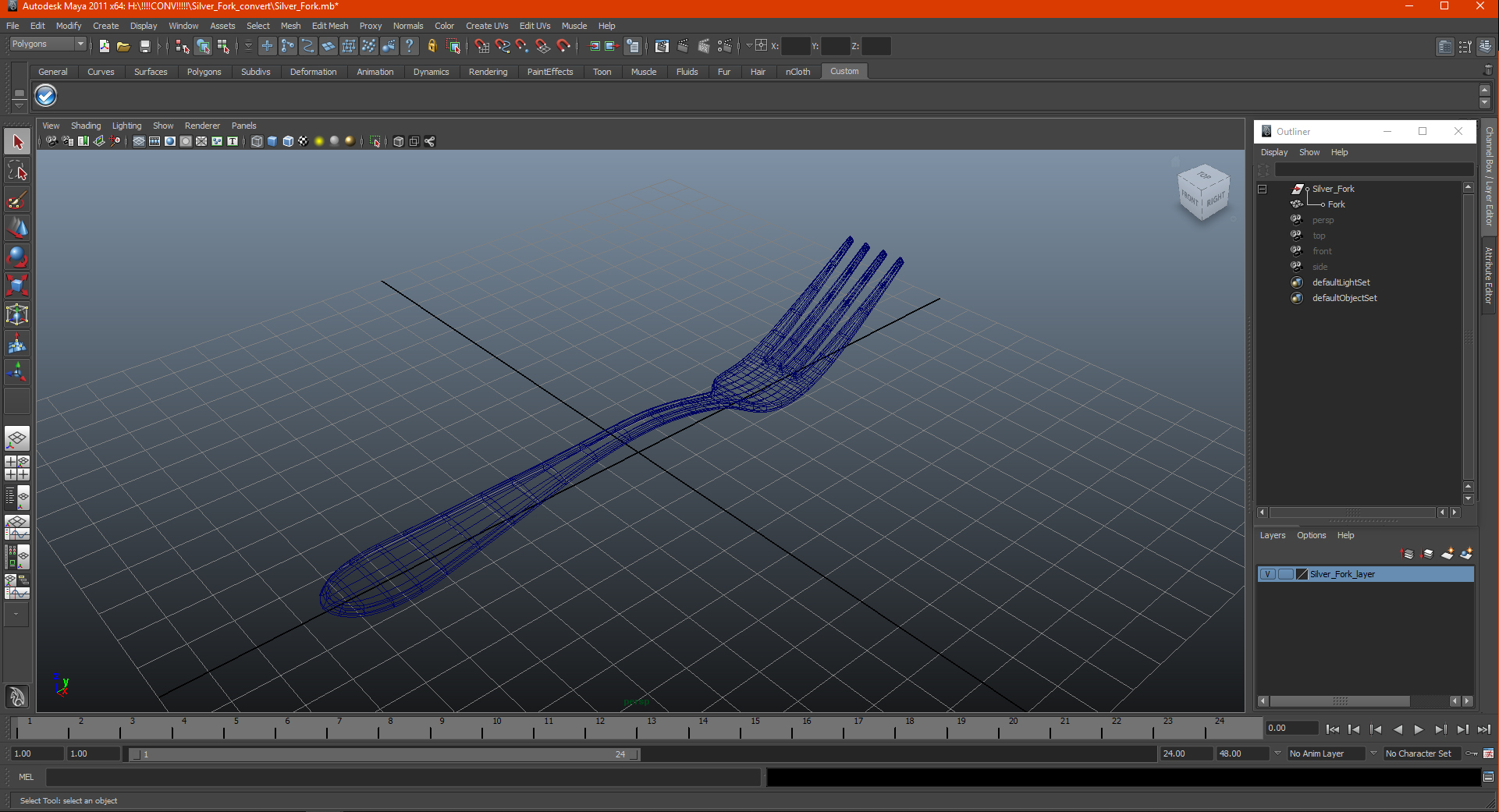Open the Channel Box / Layer Editor side tab

[1489, 176]
